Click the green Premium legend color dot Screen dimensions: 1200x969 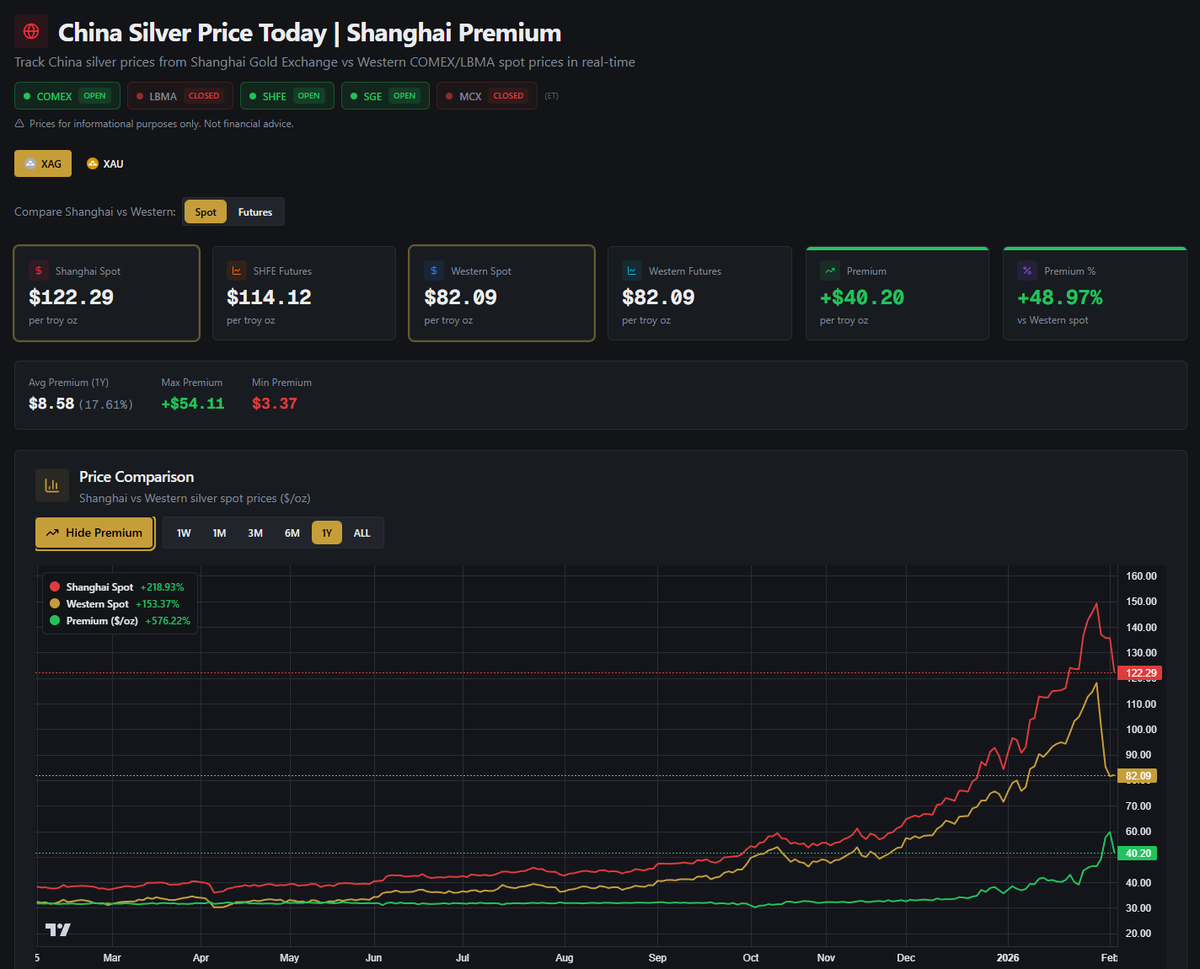(55, 621)
